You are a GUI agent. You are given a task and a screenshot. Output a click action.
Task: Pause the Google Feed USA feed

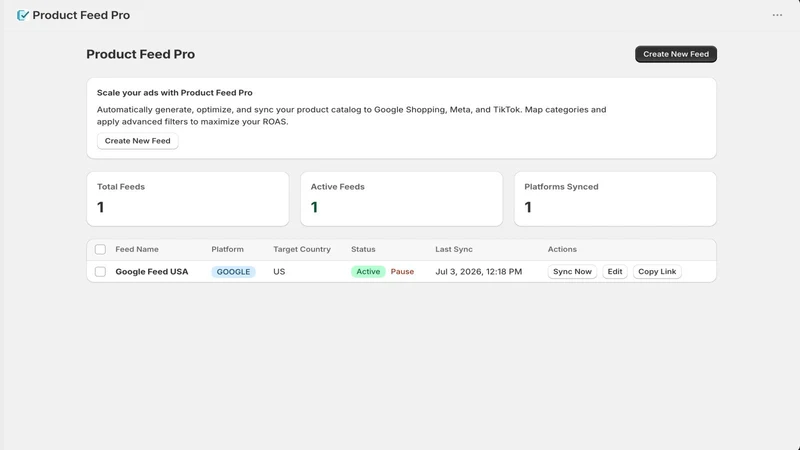402,272
